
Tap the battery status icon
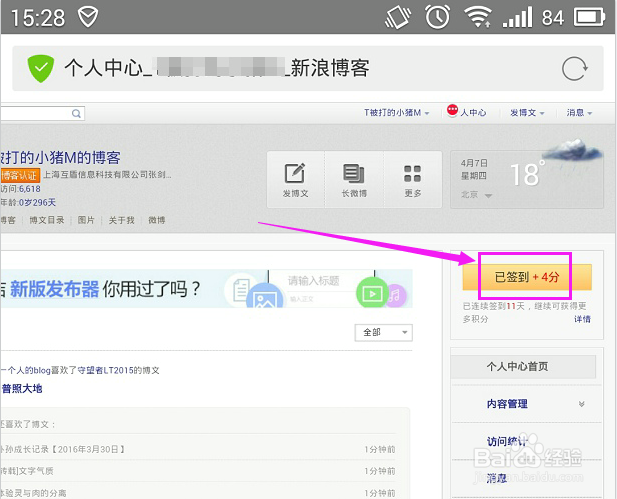[x=589, y=18]
